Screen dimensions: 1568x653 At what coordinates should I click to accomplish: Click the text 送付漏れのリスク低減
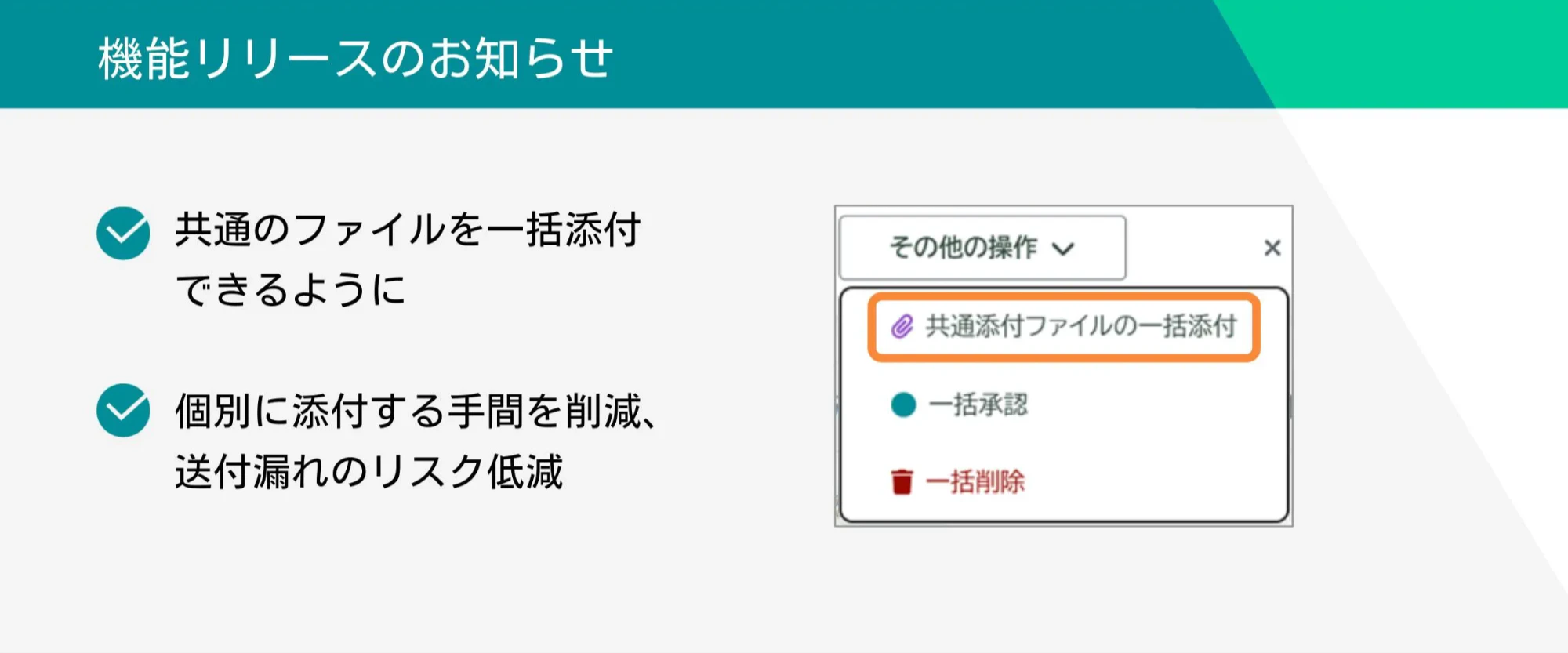tap(368, 472)
